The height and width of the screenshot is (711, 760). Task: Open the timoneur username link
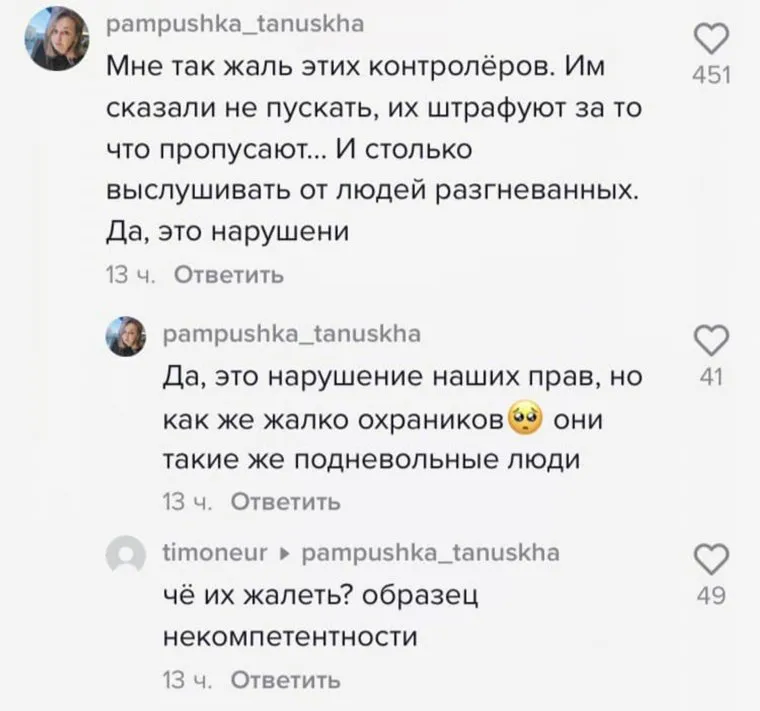click(216, 553)
